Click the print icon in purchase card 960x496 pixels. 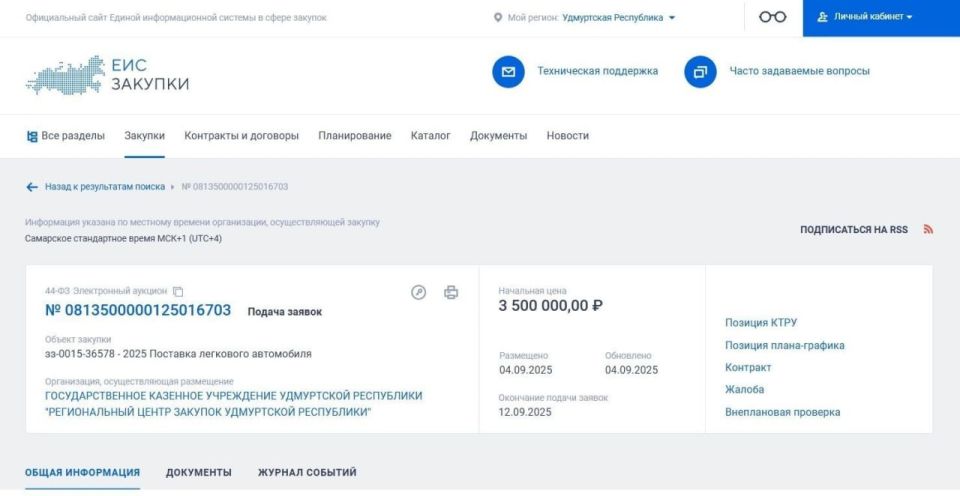pyautogui.click(x=451, y=292)
